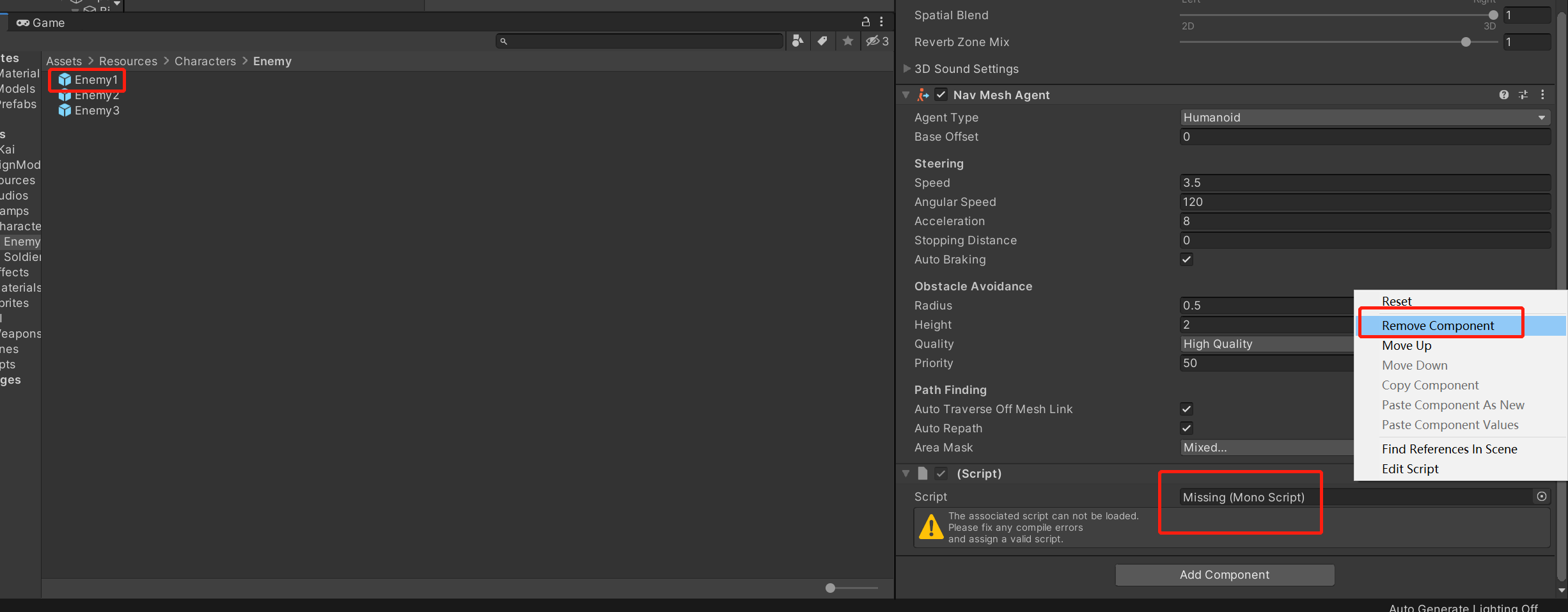The image size is (1568, 612).
Task: Expand 3D Sound Settings section
Action: coord(907,68)
